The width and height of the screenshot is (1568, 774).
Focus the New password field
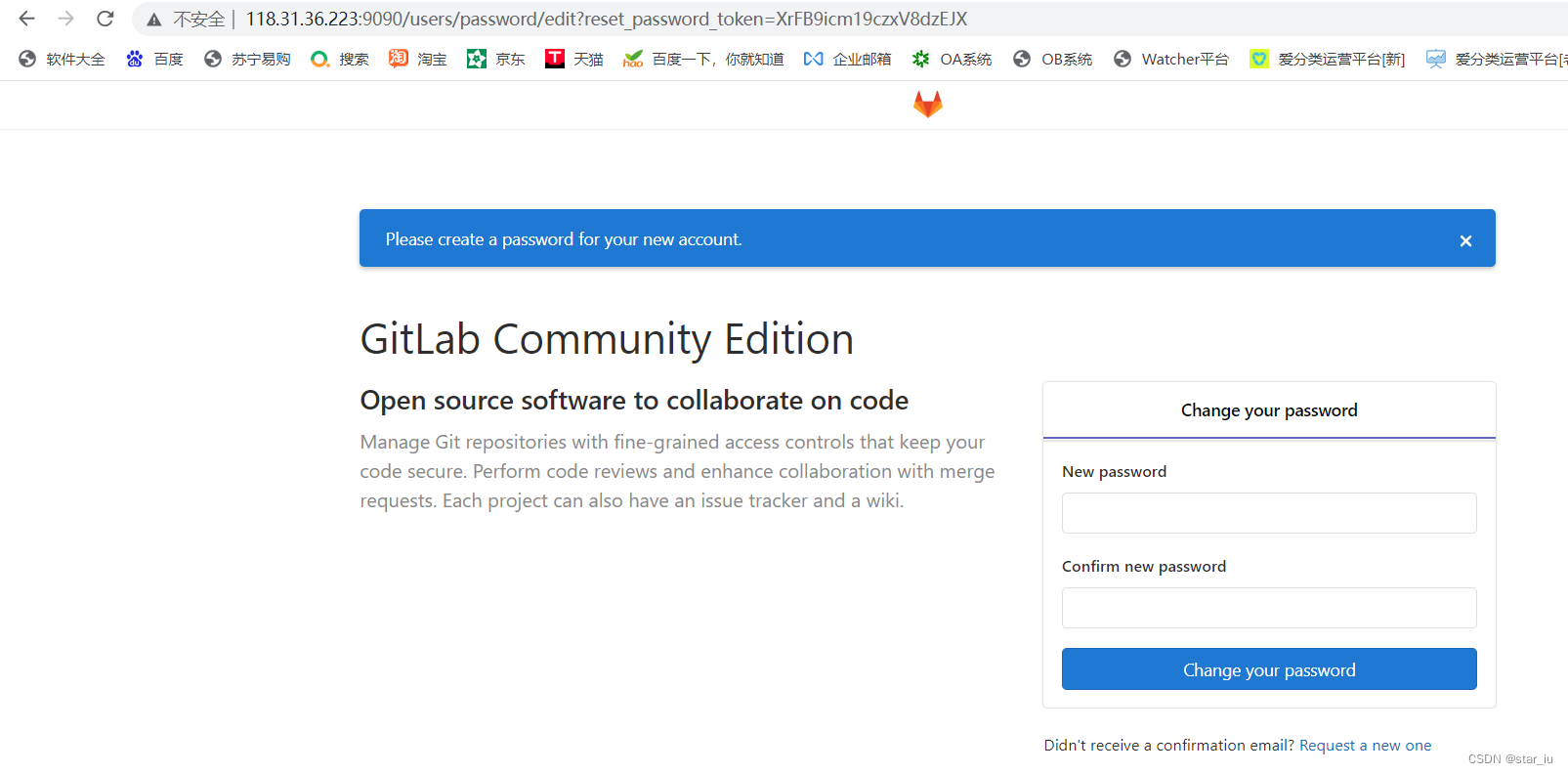point(1269,513)
